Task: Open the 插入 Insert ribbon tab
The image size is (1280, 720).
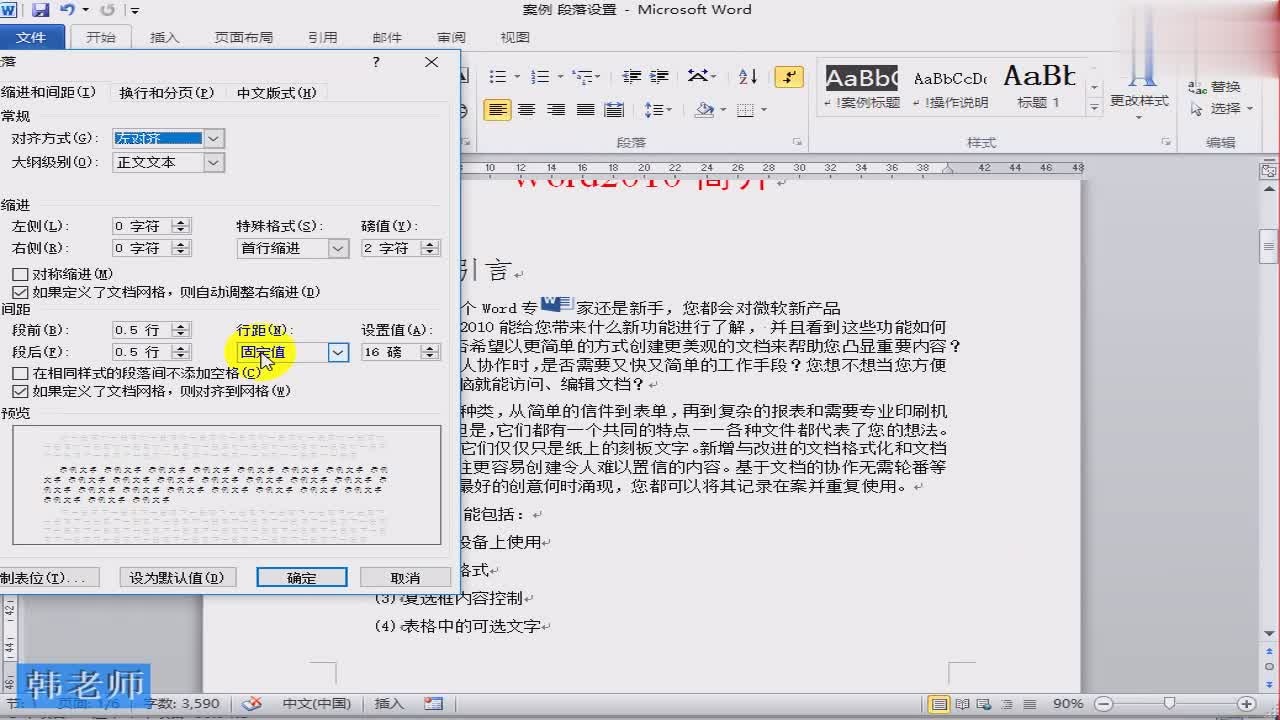Action: tap(164, 37)
